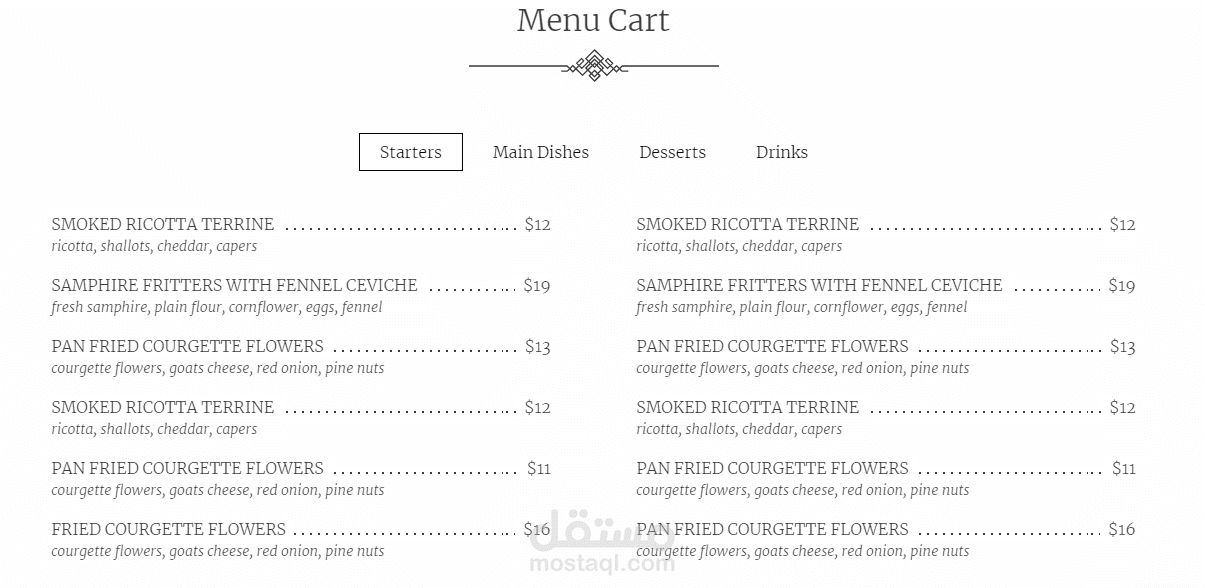The image size is (1205, 588).
Task: Click the mostaql.com watermark text
Action: (603, 565)
